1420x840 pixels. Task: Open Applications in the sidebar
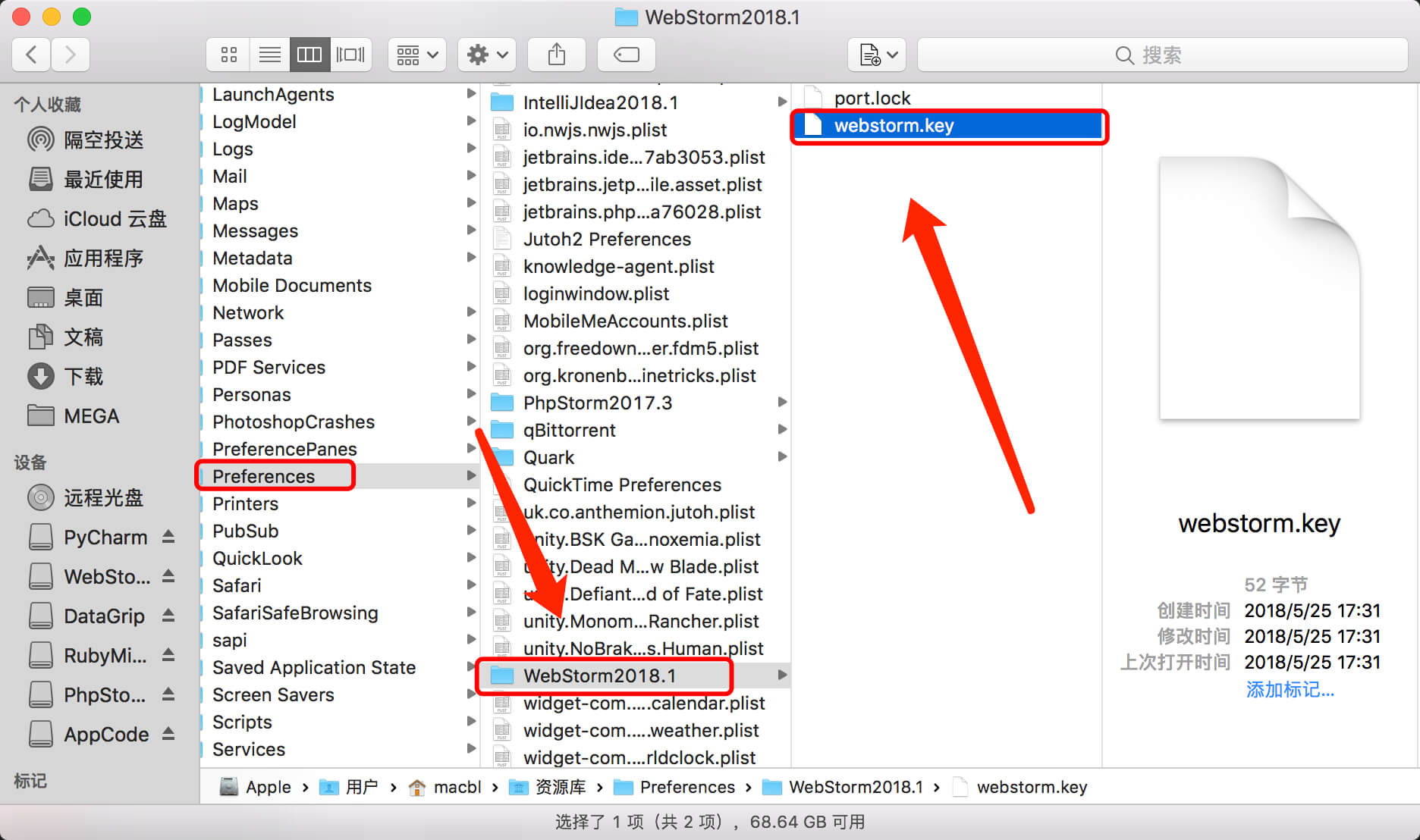[x=86, y=259]
